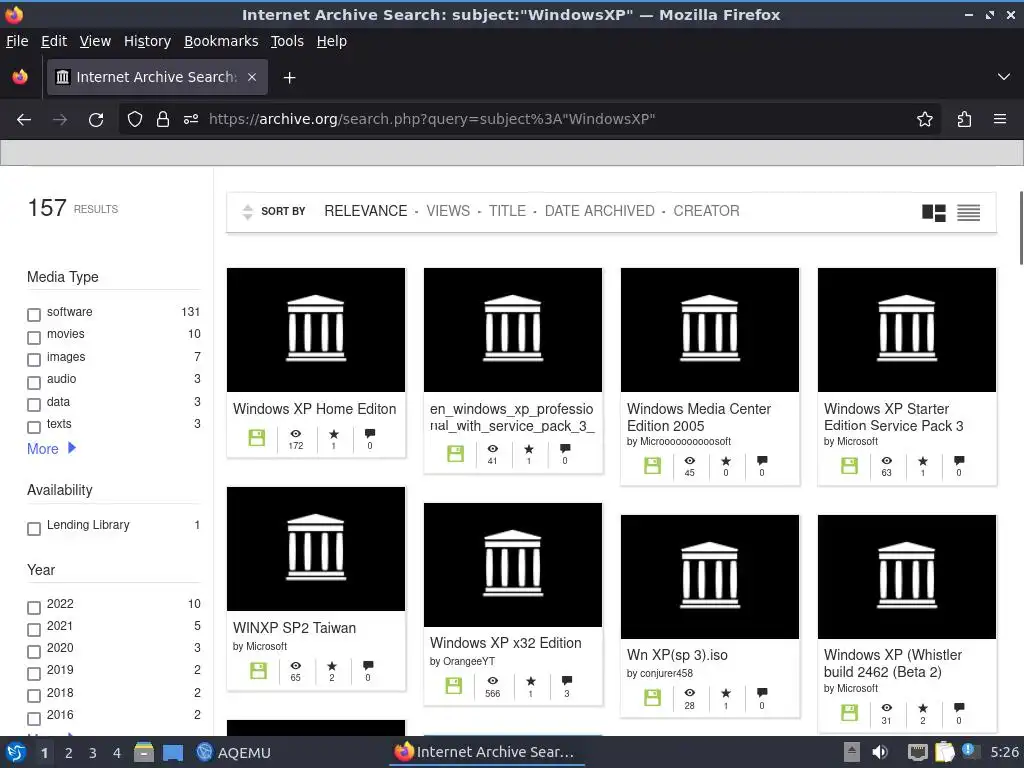Switch results to tile grid view
This screenshot has height=768, width=1024.
[x=934, y=212]
